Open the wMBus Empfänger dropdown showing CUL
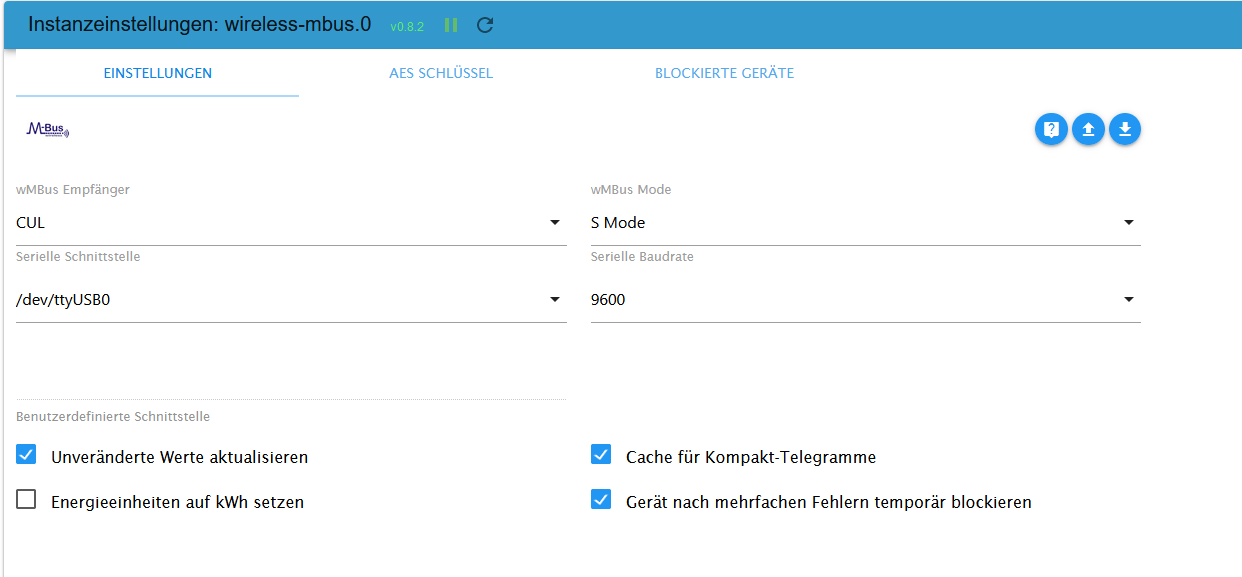1242x577 pixels. (291, 223)
